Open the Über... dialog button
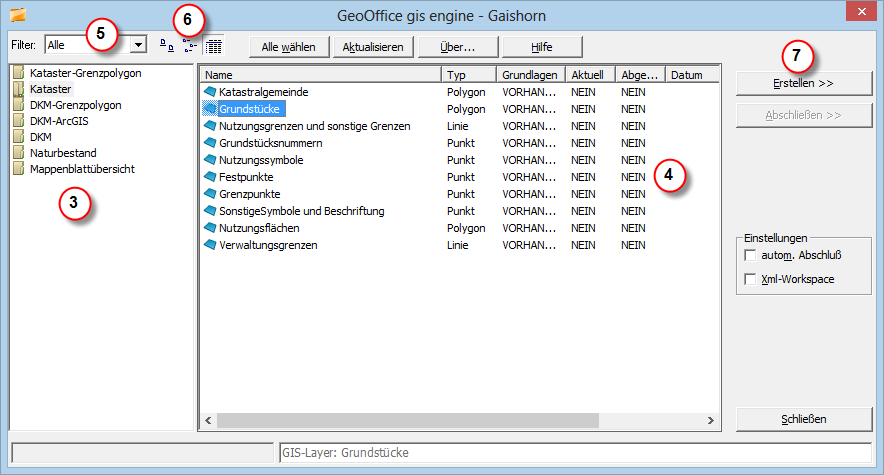884x475 pixels. [x=458, y=47]
